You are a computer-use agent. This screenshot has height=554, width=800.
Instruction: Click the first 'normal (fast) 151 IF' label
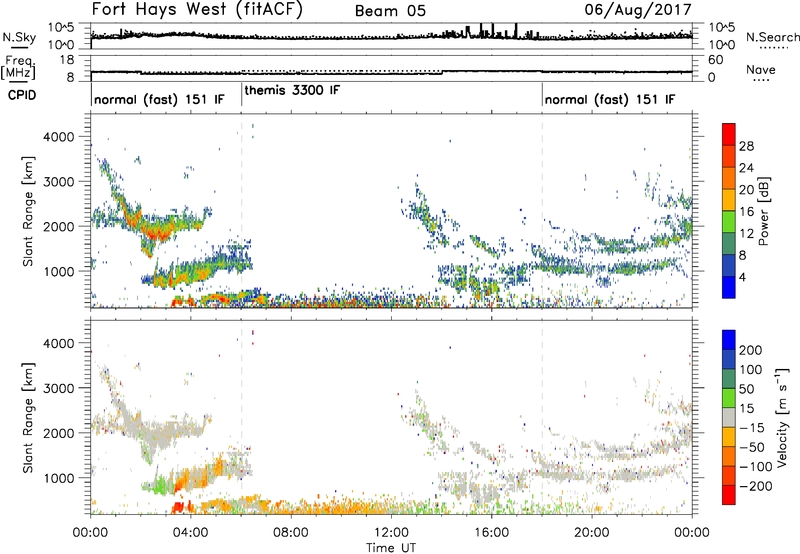pos(159,100)
